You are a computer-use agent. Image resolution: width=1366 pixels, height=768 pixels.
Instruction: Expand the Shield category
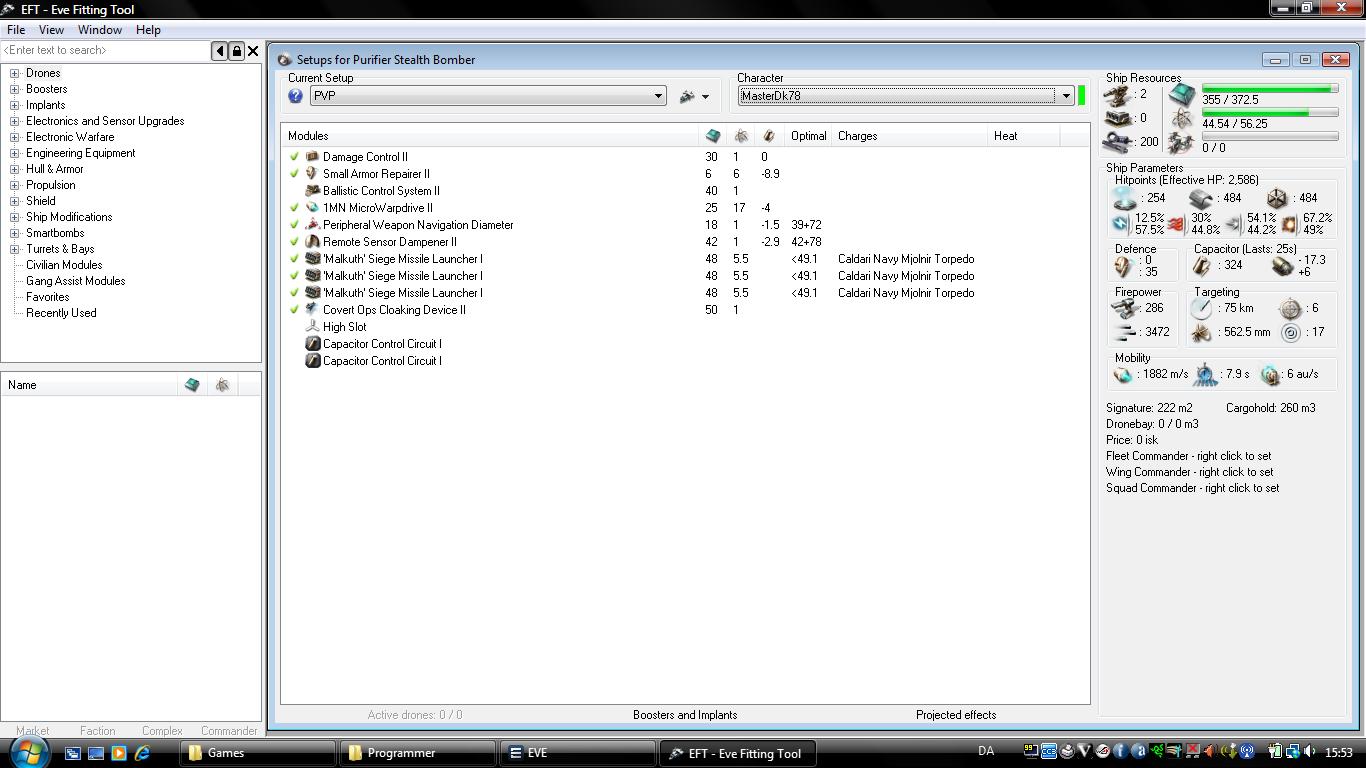pyautogui.click(x=15, y=201)
